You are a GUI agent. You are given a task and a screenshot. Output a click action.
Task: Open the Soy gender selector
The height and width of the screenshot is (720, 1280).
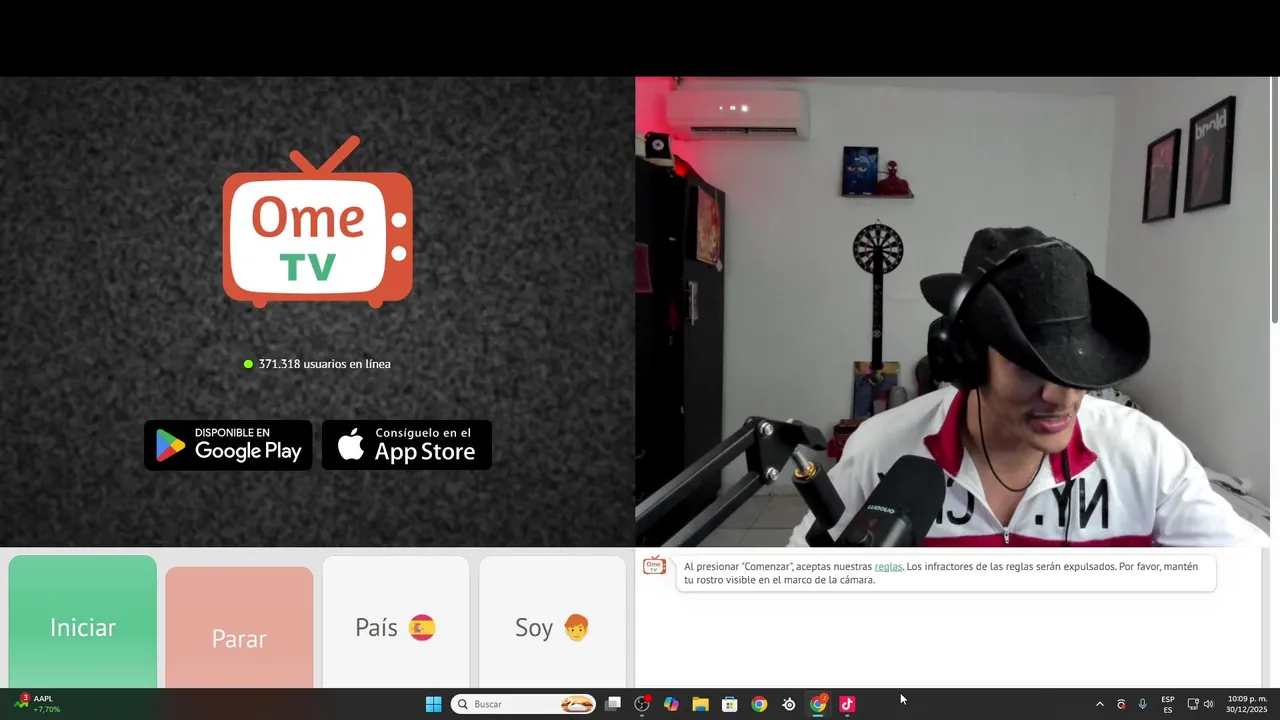[552, 622]
